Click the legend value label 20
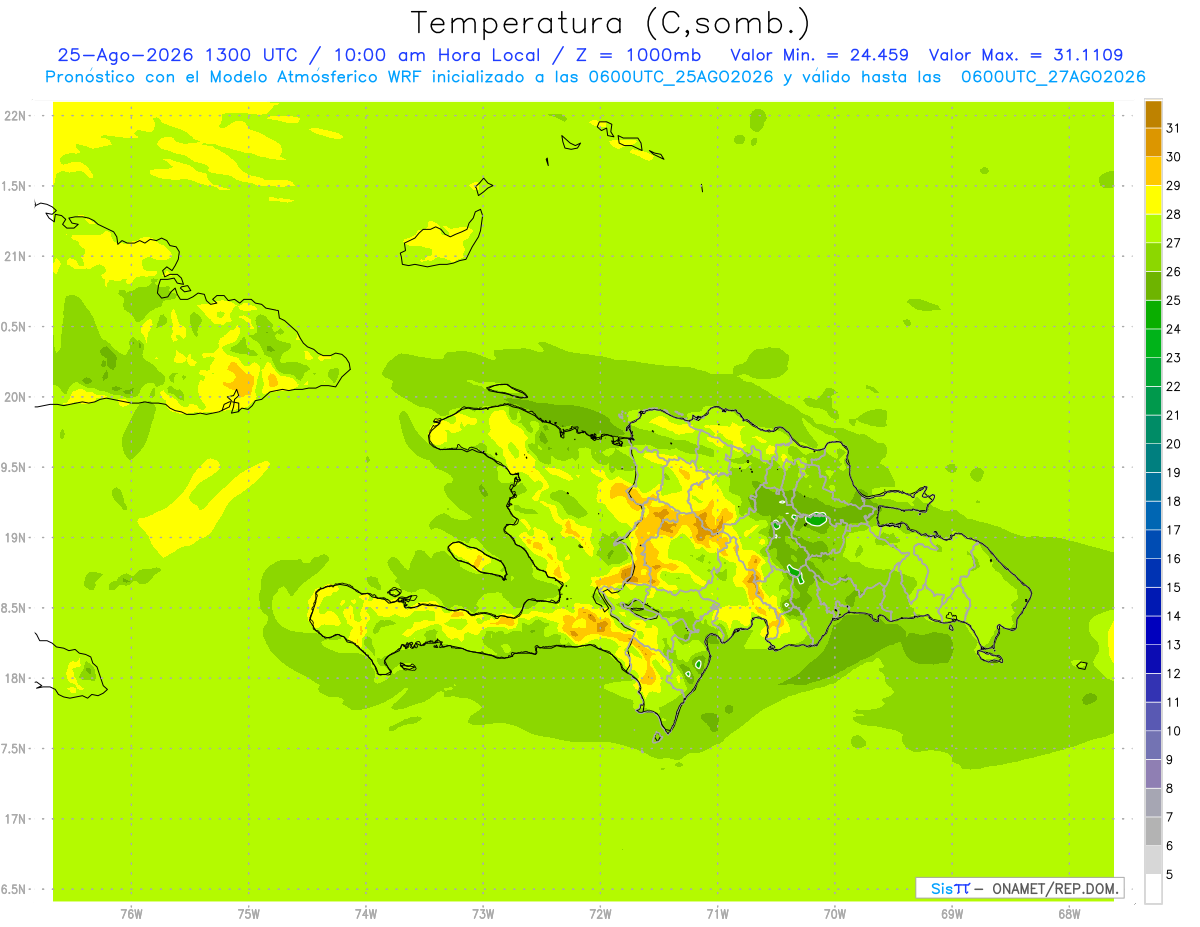The width and height of the screenshot is (1200, 927). tap(1174, 444)
